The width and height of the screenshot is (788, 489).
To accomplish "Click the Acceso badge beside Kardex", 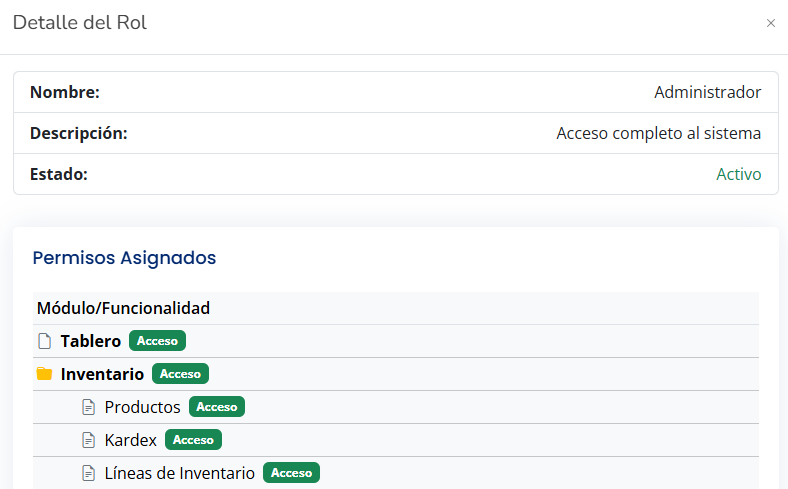I will tap(193, 440).
